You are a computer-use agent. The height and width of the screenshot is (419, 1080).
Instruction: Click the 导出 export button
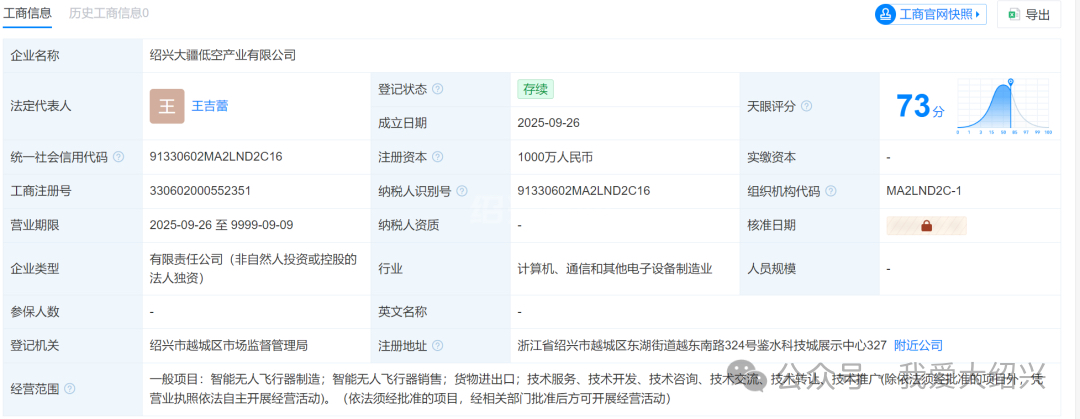1029,14
